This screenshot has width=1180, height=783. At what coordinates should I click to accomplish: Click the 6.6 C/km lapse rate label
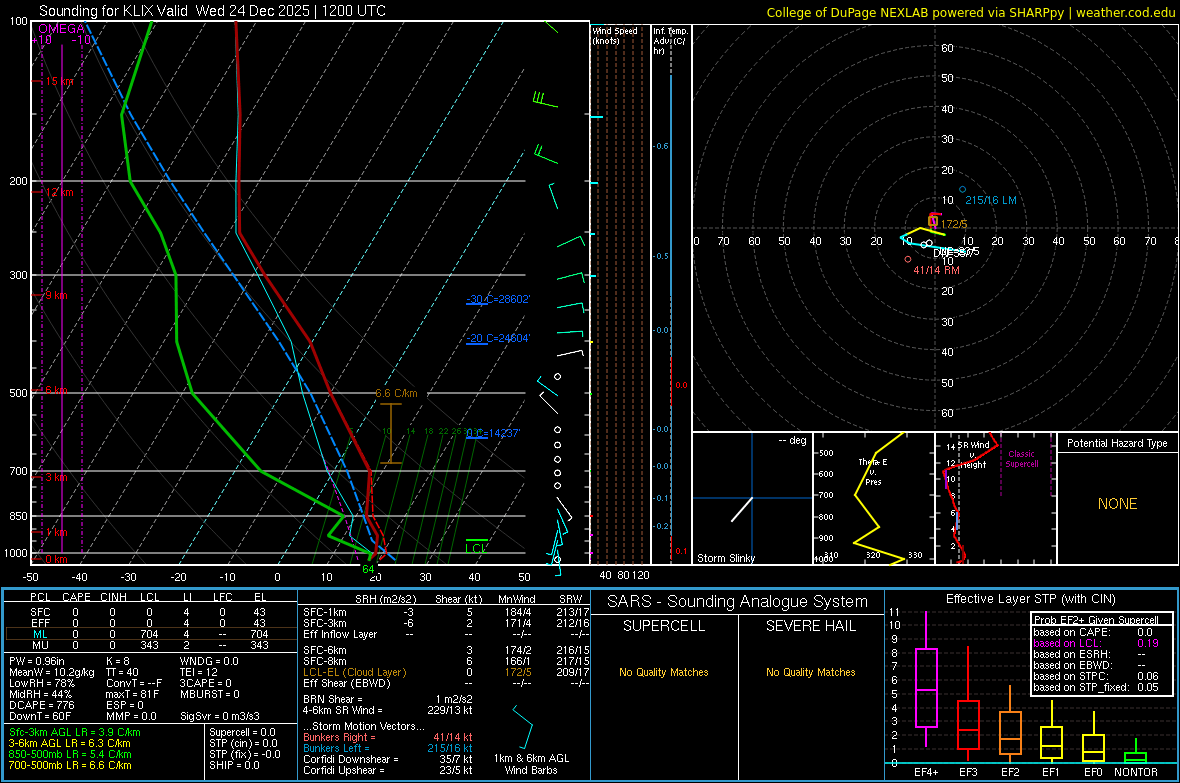click(396, 393)
